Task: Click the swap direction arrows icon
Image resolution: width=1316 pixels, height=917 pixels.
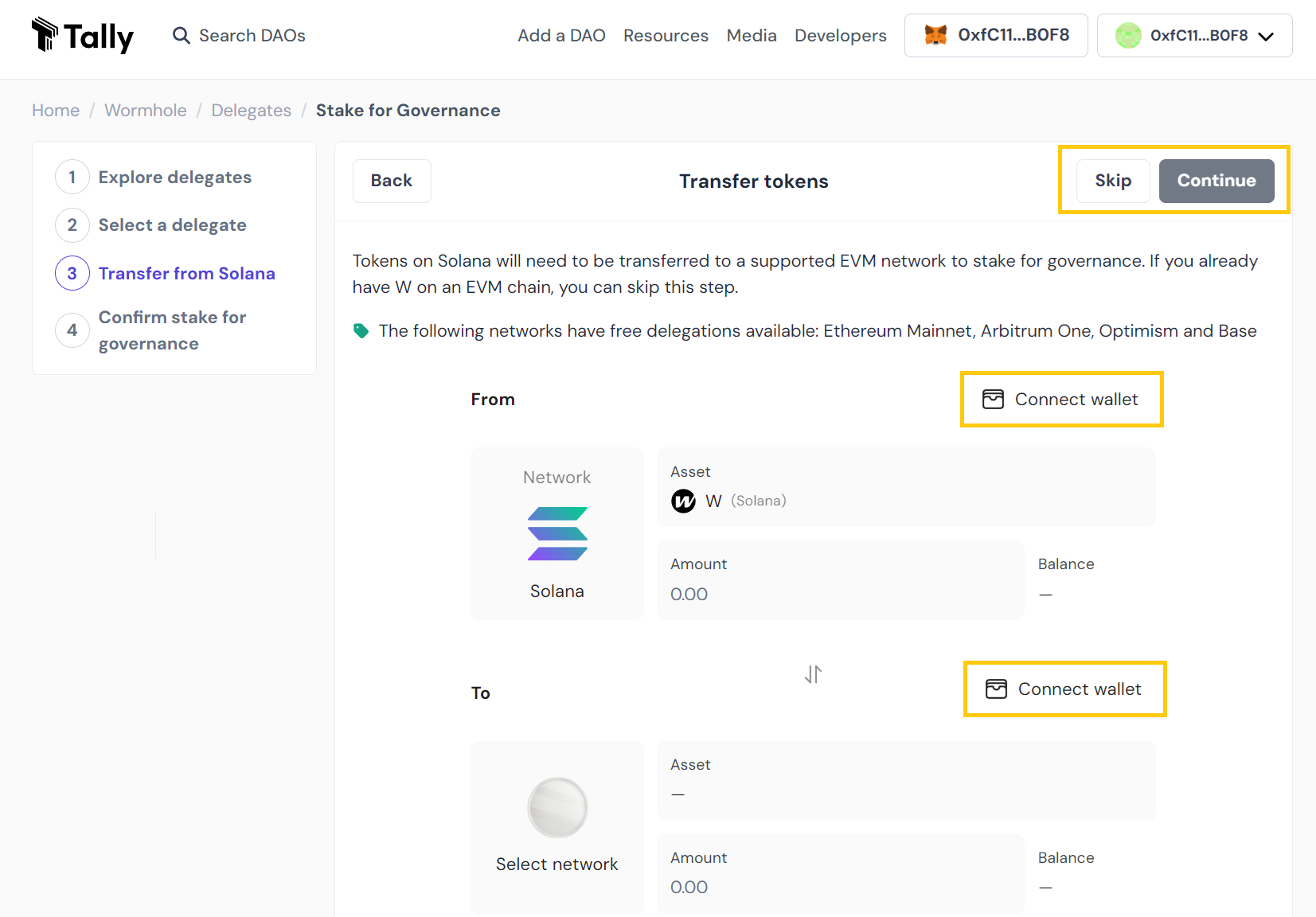Action: [x=813, y=674]
